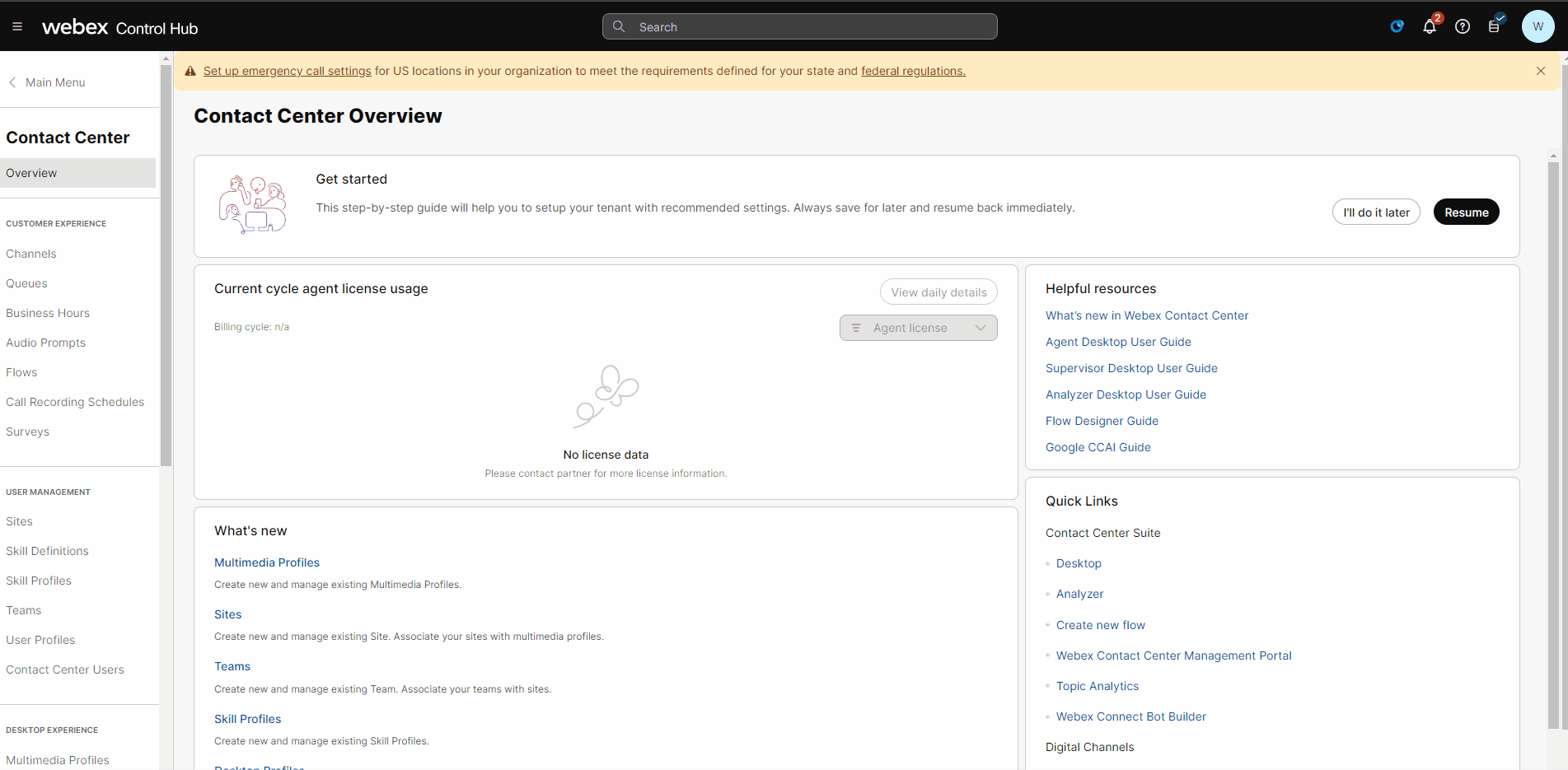
Task: Open the Flow Designer Guide link
Action: click(x=1102, y=421)
